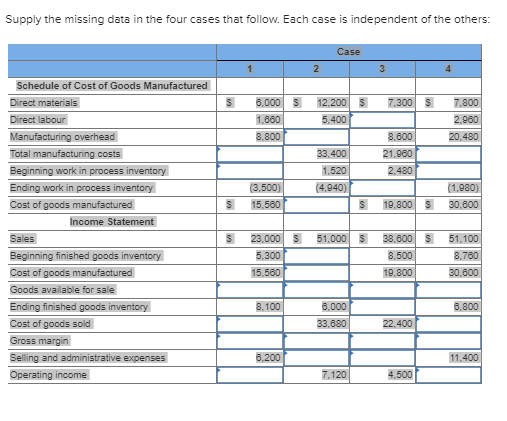Click Case 3 Operating income value 4,500
This screenshot has width=507, height=421.
(x=400, y=375)
